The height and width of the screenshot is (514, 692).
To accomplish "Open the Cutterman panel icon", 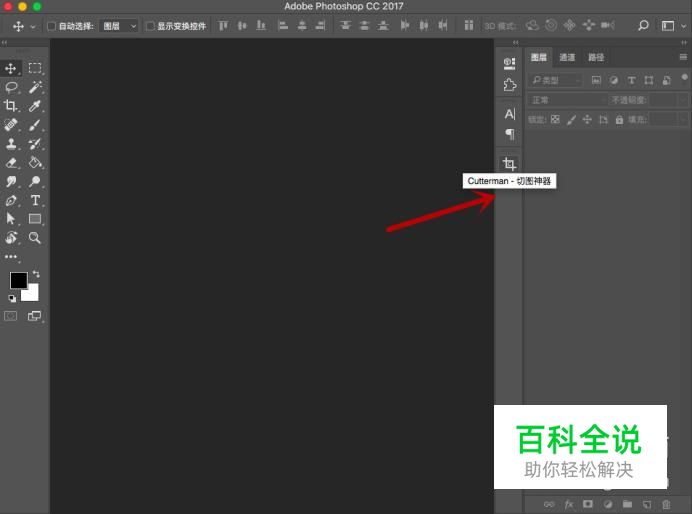I will (x=509, y=163).
